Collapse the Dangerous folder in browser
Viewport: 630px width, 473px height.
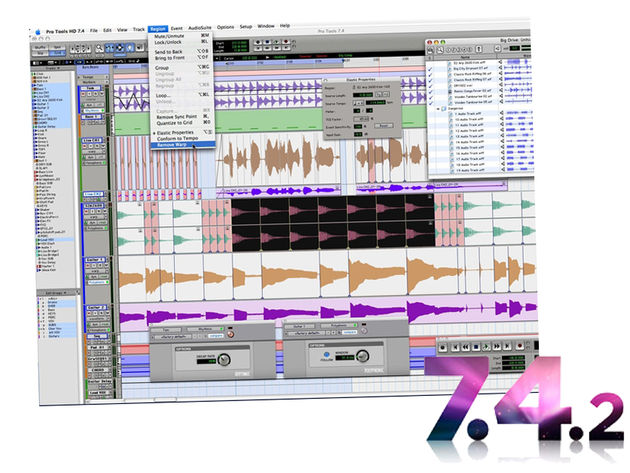pos(438,109)
